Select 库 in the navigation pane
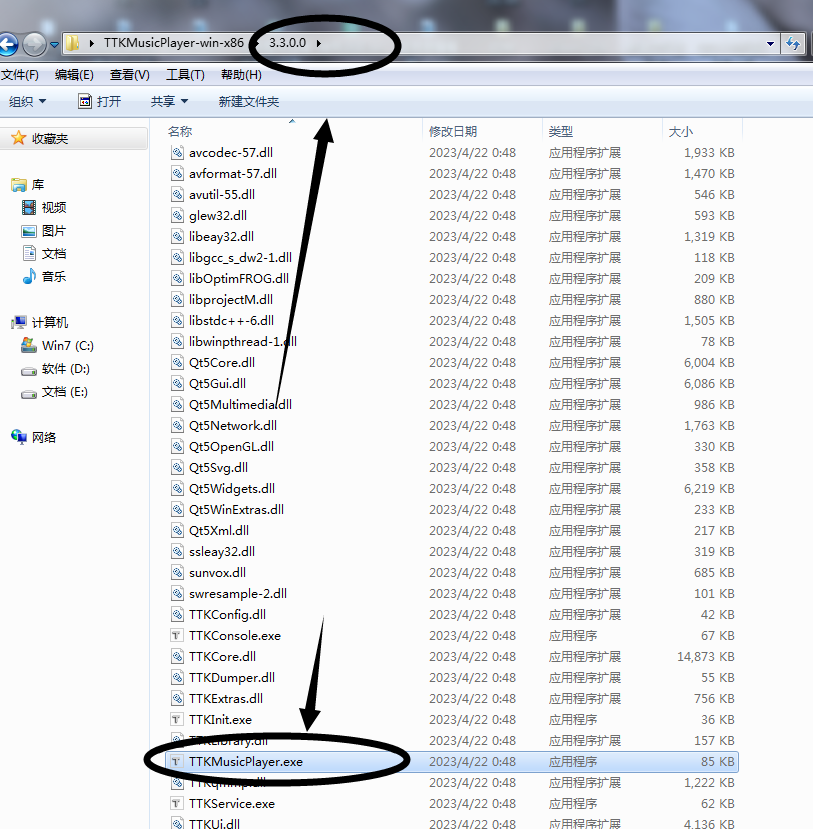The width and height of the screenshot is (813, 829). [x=38, y=185]
